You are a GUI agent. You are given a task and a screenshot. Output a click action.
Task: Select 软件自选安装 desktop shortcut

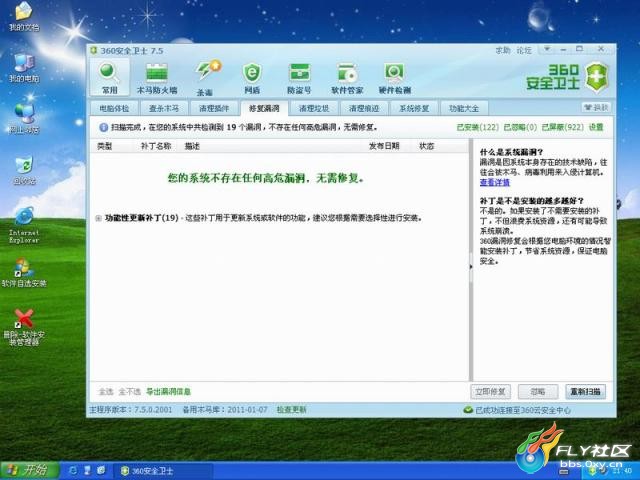point(24,273)
